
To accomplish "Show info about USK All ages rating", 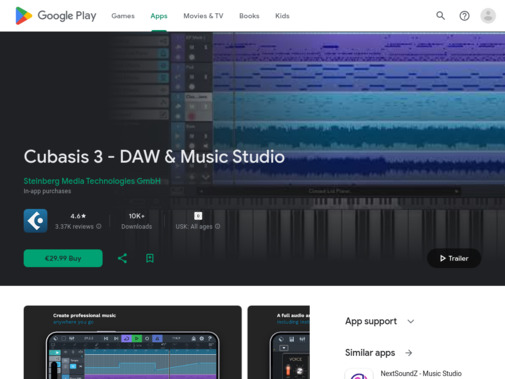I will [217, 226].
